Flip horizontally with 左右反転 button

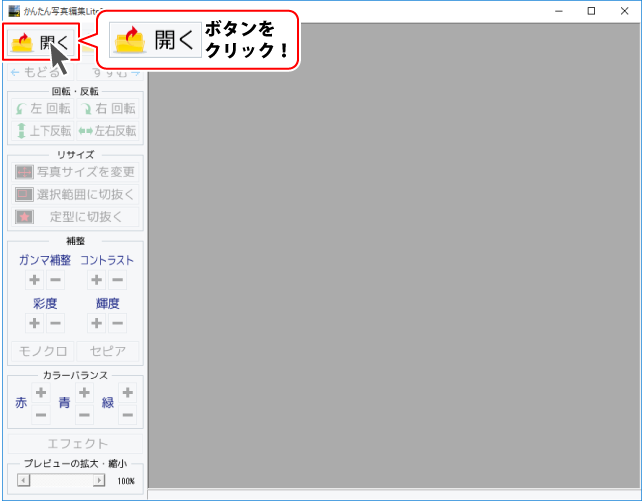click(x=108, y=131)
